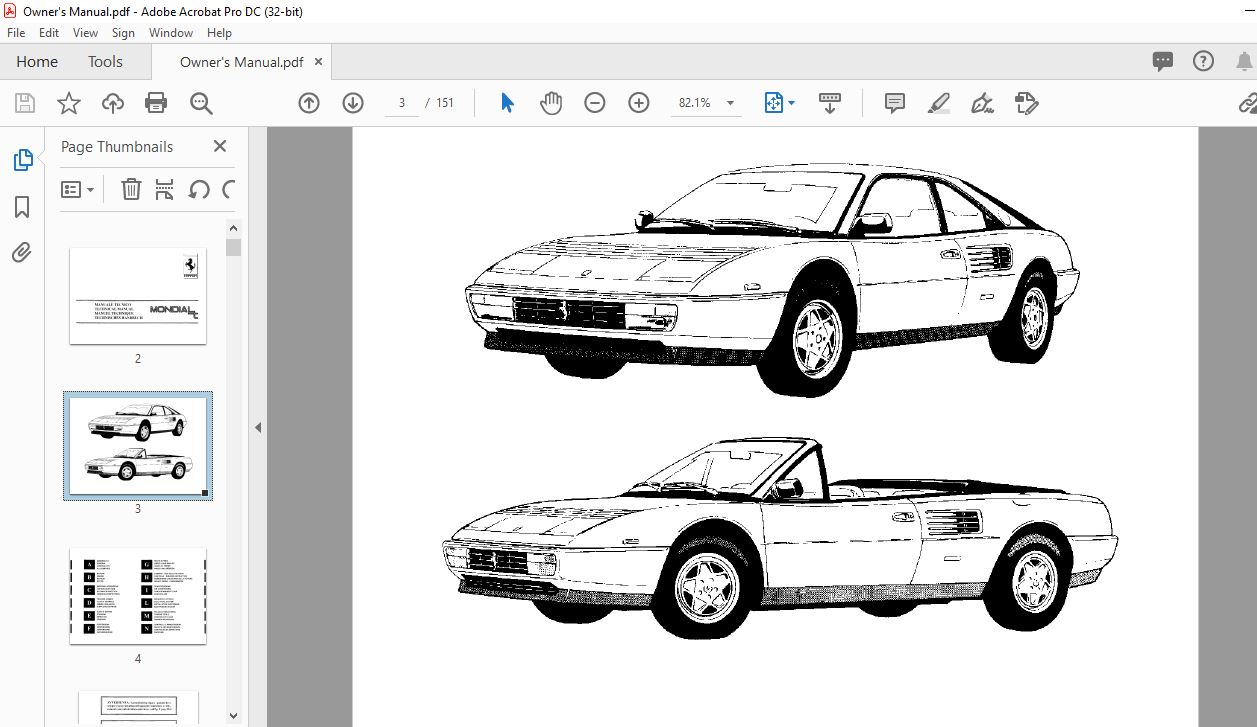Select page 4 thumbnail

tap(138, 596)
